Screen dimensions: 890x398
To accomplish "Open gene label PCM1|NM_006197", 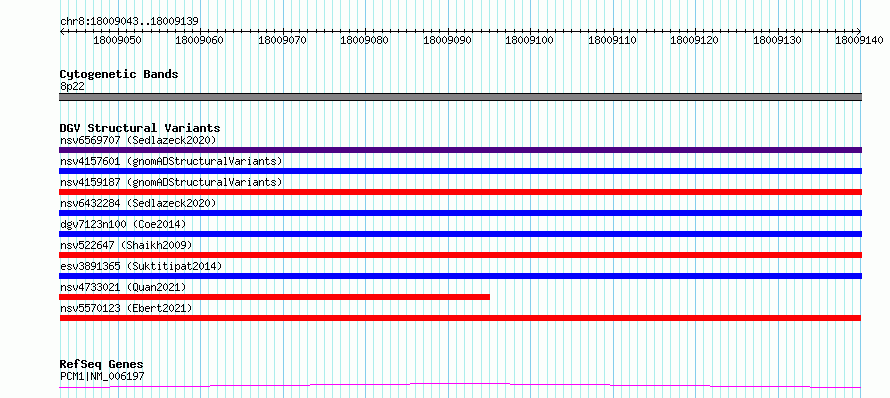I will click(x=102, y=376).
